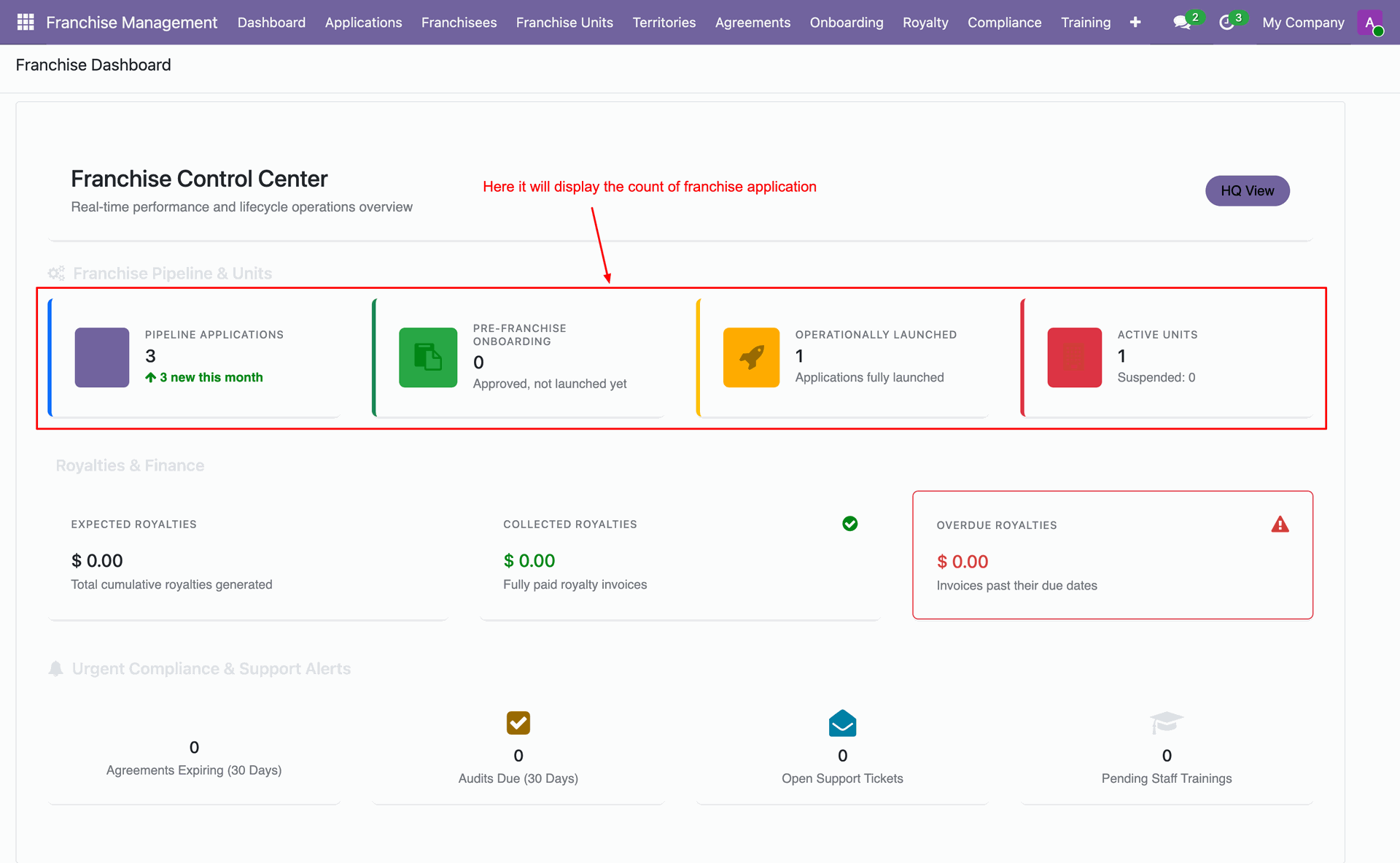Screen dimensions: 1400x863
Task: Open the Active Units card
Action: click(1167, 357)
